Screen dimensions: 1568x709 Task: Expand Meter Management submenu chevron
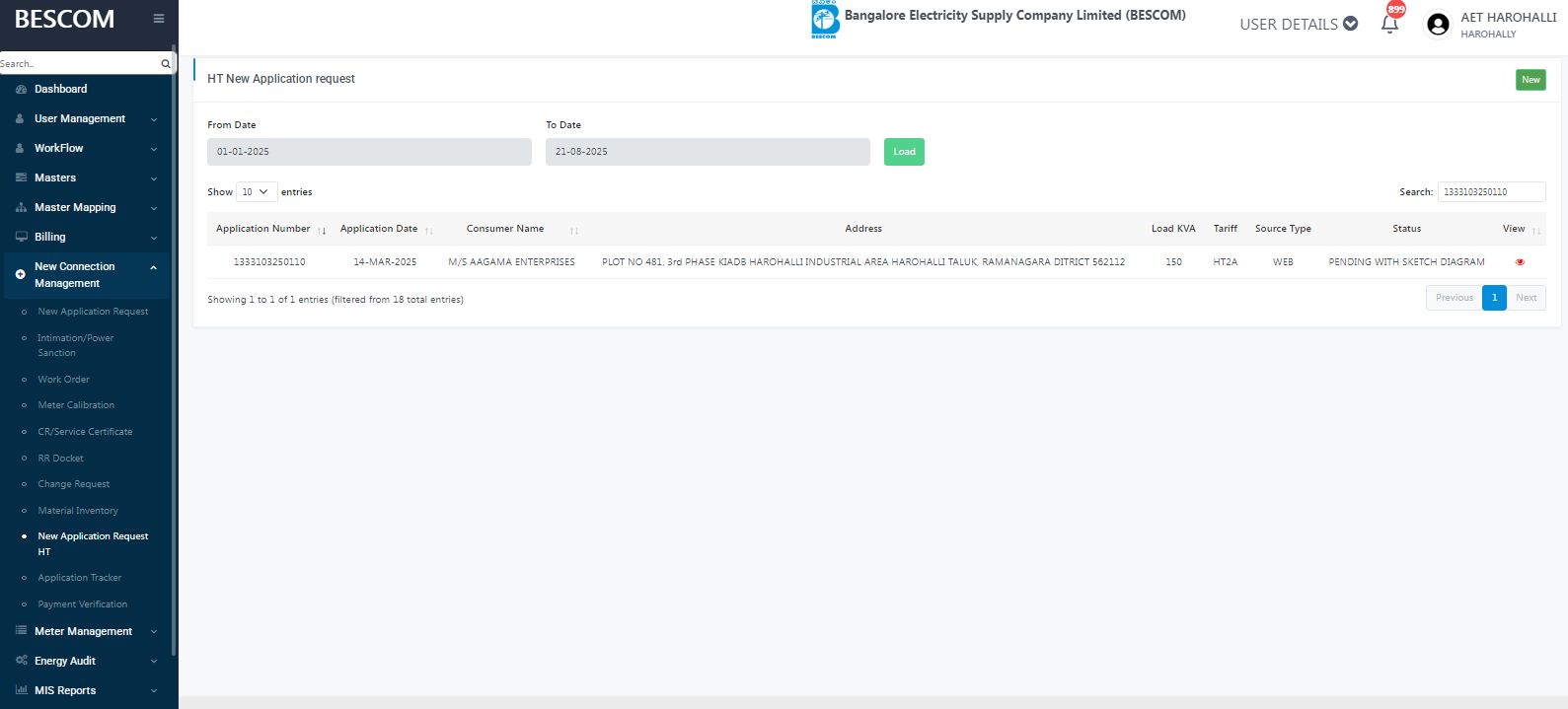tap(153, 632)
